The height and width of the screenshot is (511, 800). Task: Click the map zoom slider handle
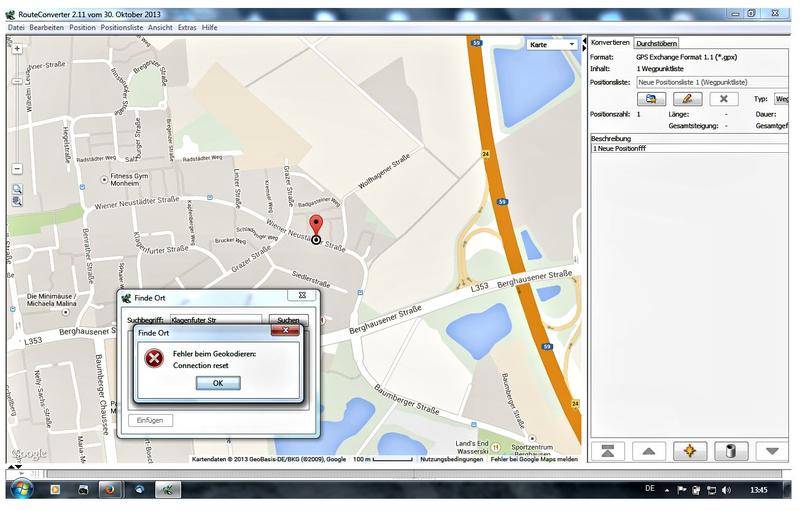17,81
